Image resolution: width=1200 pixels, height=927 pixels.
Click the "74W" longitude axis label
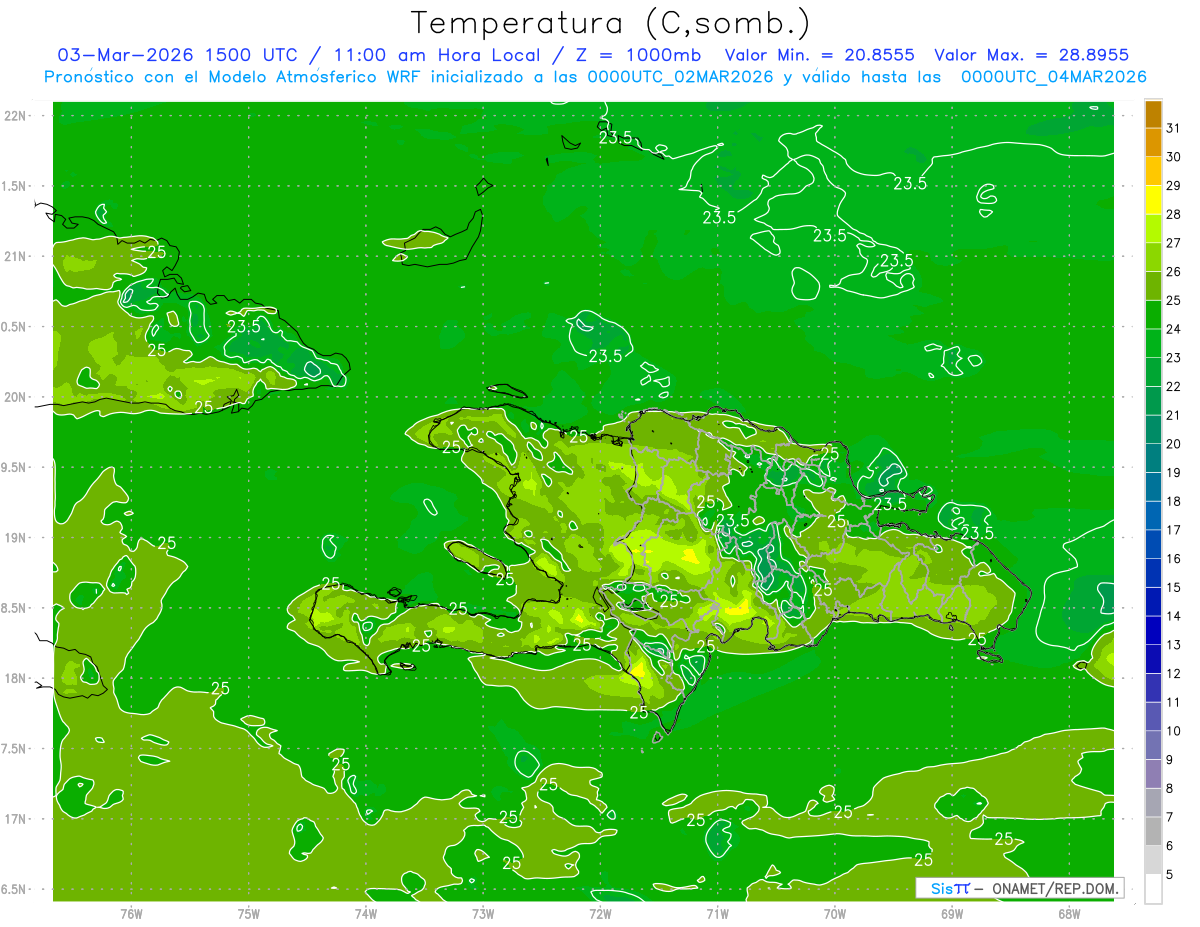coord(366,913)
